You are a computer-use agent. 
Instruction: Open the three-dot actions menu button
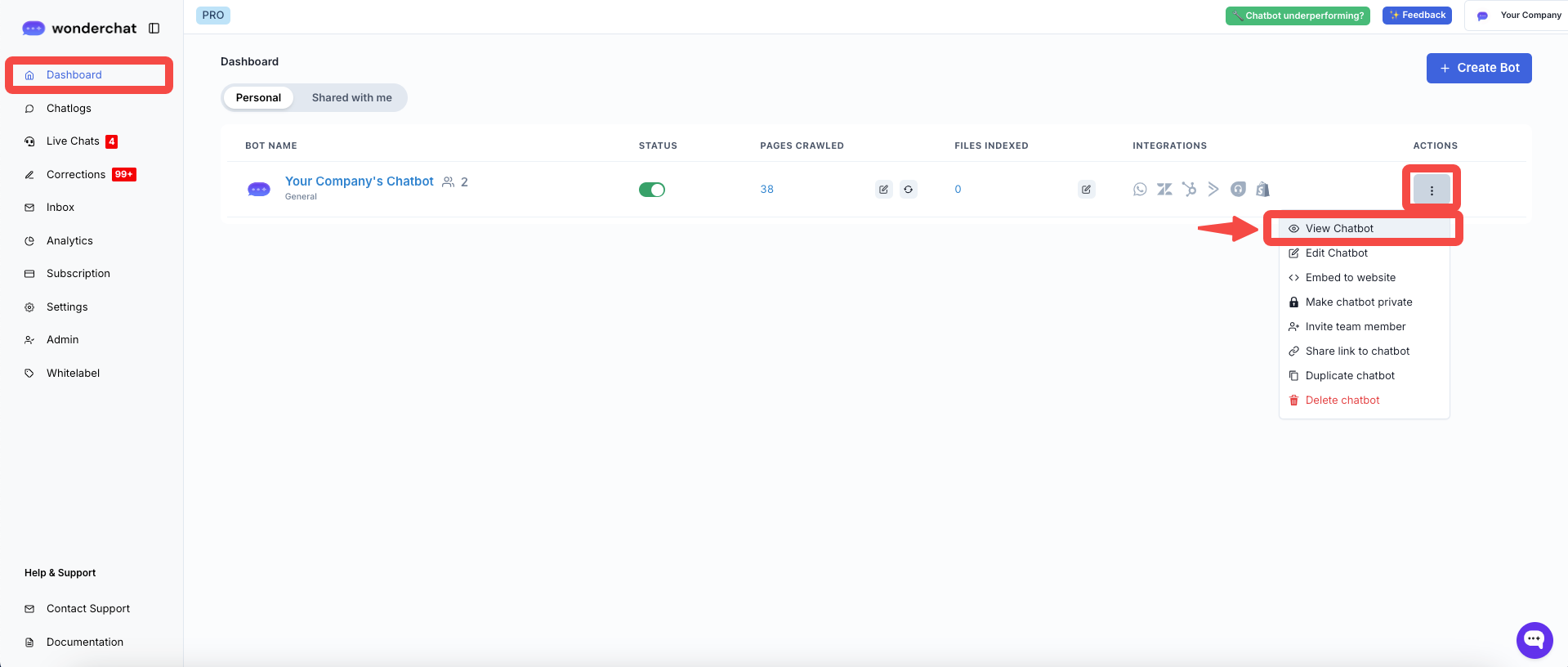click(1431, 190)
